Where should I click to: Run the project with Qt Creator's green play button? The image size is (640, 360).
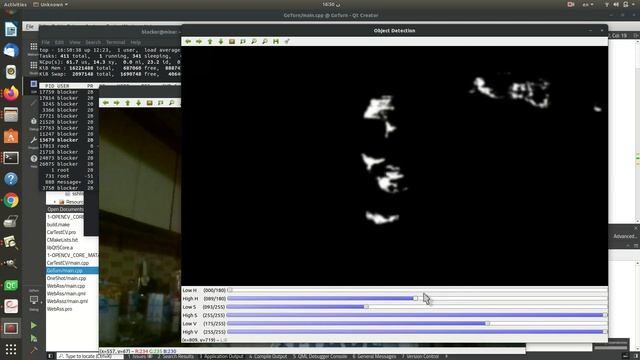pyautogui.click(x=33, y=325)
